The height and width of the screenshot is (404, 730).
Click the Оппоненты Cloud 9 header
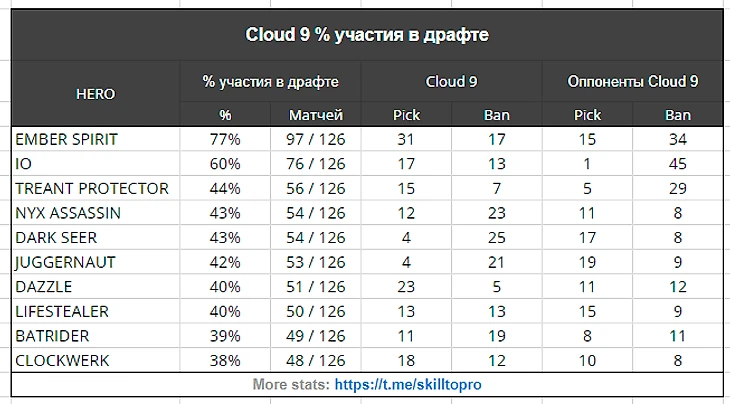[x=633, y=81]
